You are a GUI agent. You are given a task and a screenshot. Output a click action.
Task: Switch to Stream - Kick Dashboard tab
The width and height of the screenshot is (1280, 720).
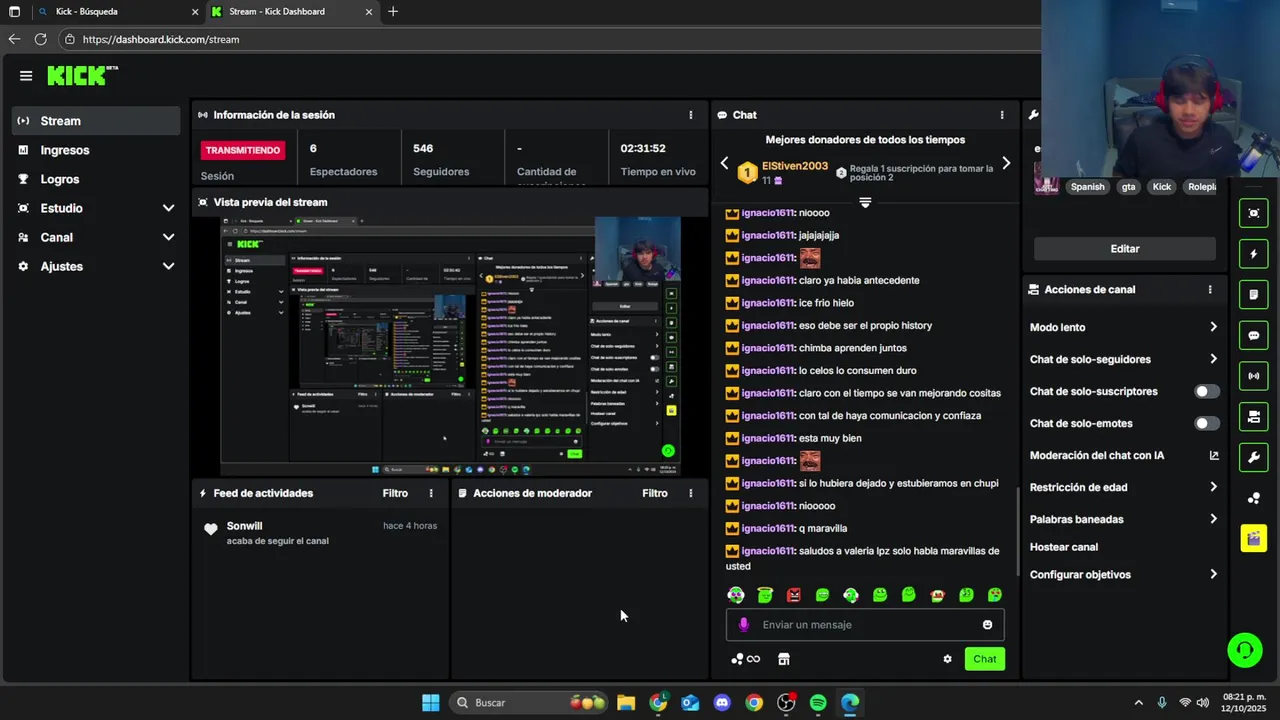(293, 12)
